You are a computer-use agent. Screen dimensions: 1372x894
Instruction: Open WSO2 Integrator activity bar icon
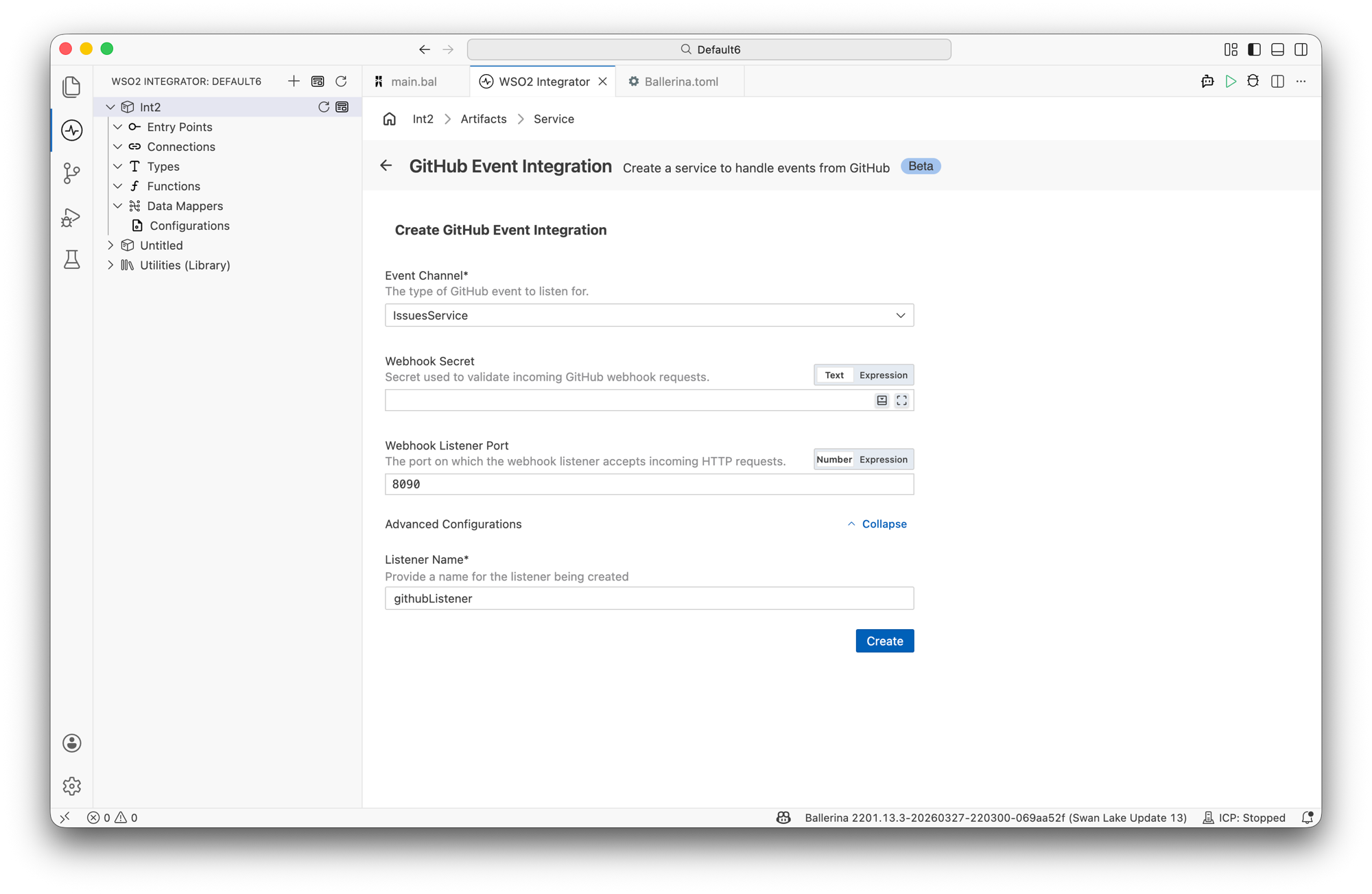click(72, 130)
